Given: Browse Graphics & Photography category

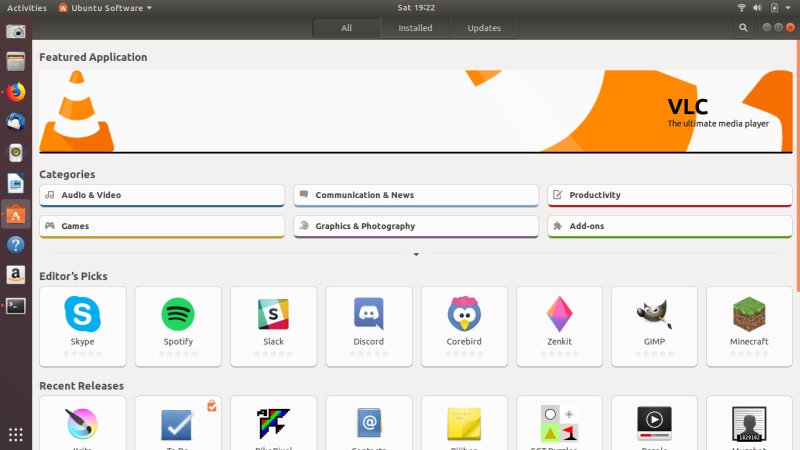Looking at the screenshot, I should pos(416,227).
